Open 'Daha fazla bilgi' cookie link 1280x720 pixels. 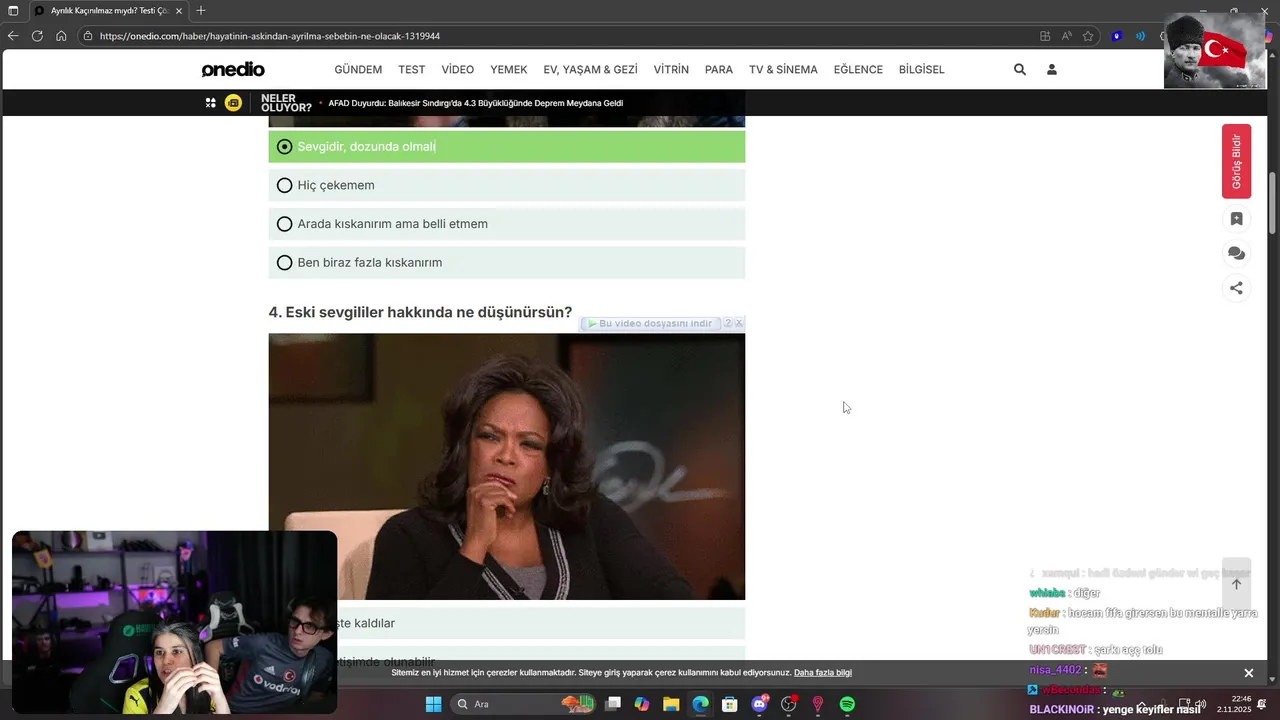point(823,673)
